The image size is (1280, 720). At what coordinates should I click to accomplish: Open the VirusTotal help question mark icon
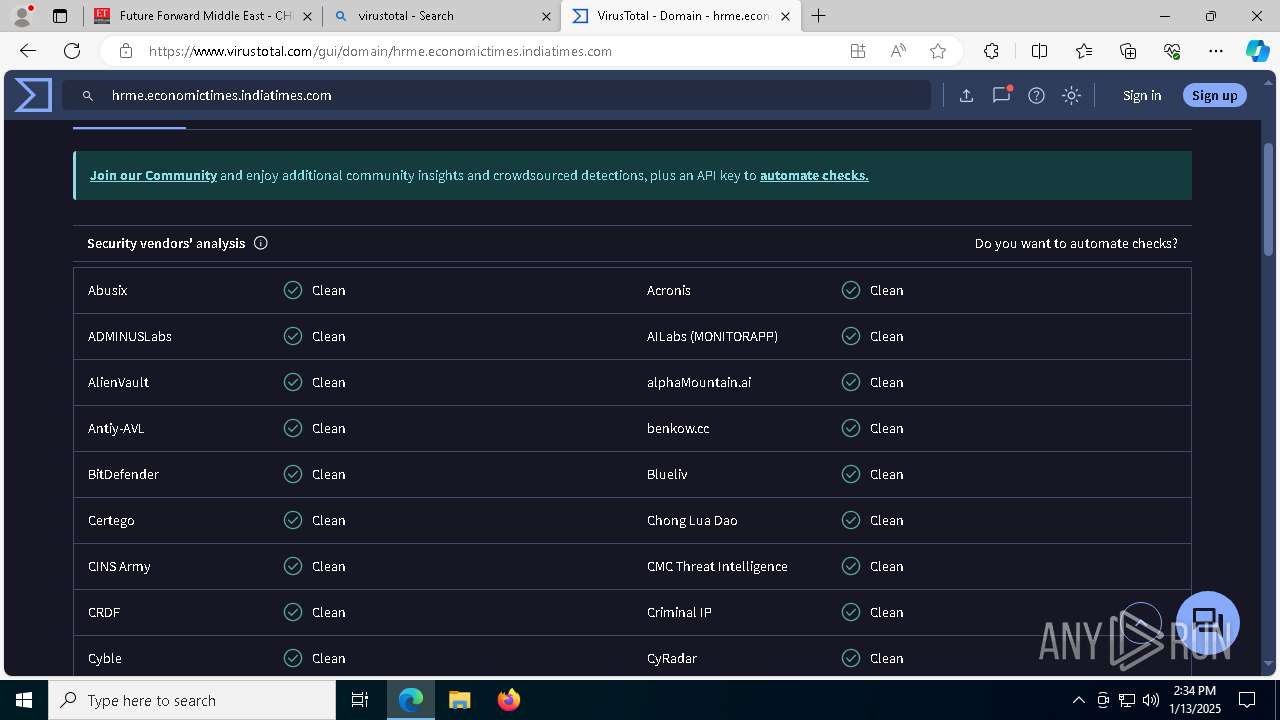[x=1036, y=95]
